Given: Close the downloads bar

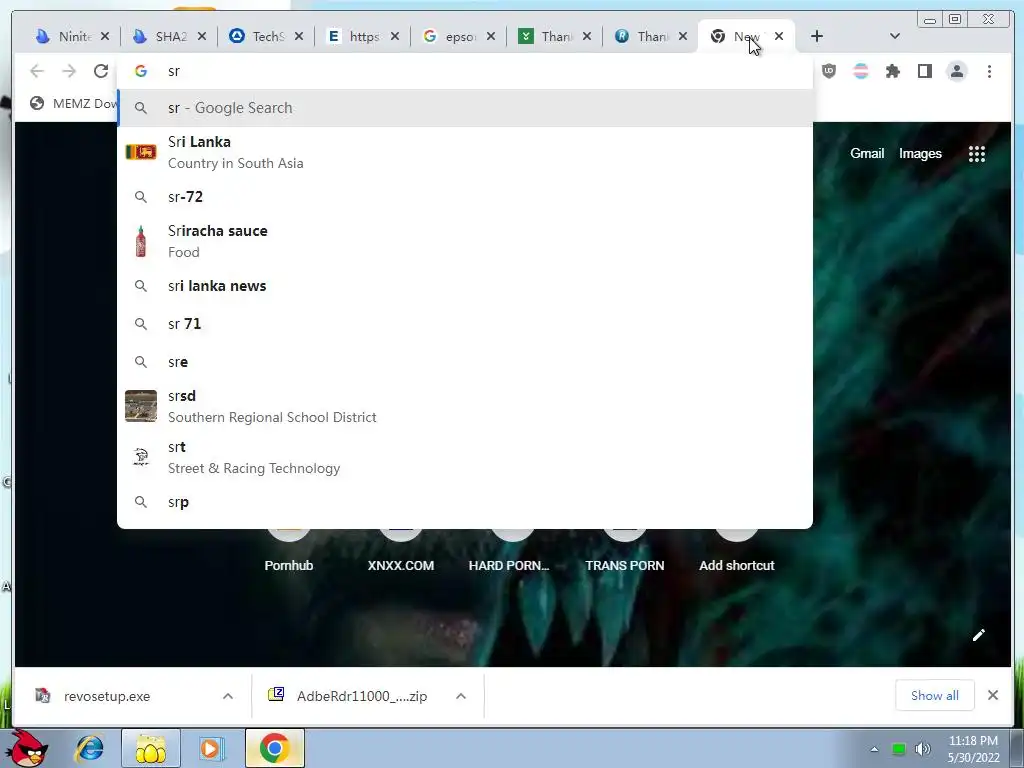Looking at the screenshot, I should click(993, 696).
